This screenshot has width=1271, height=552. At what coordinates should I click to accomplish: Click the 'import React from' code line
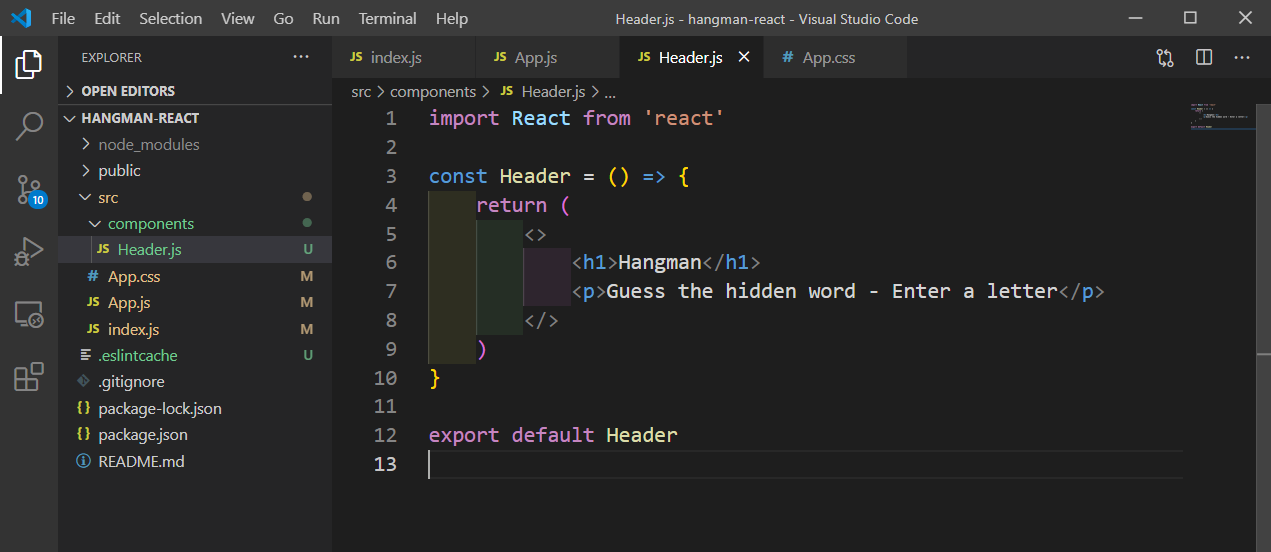[x=577, y=118]
